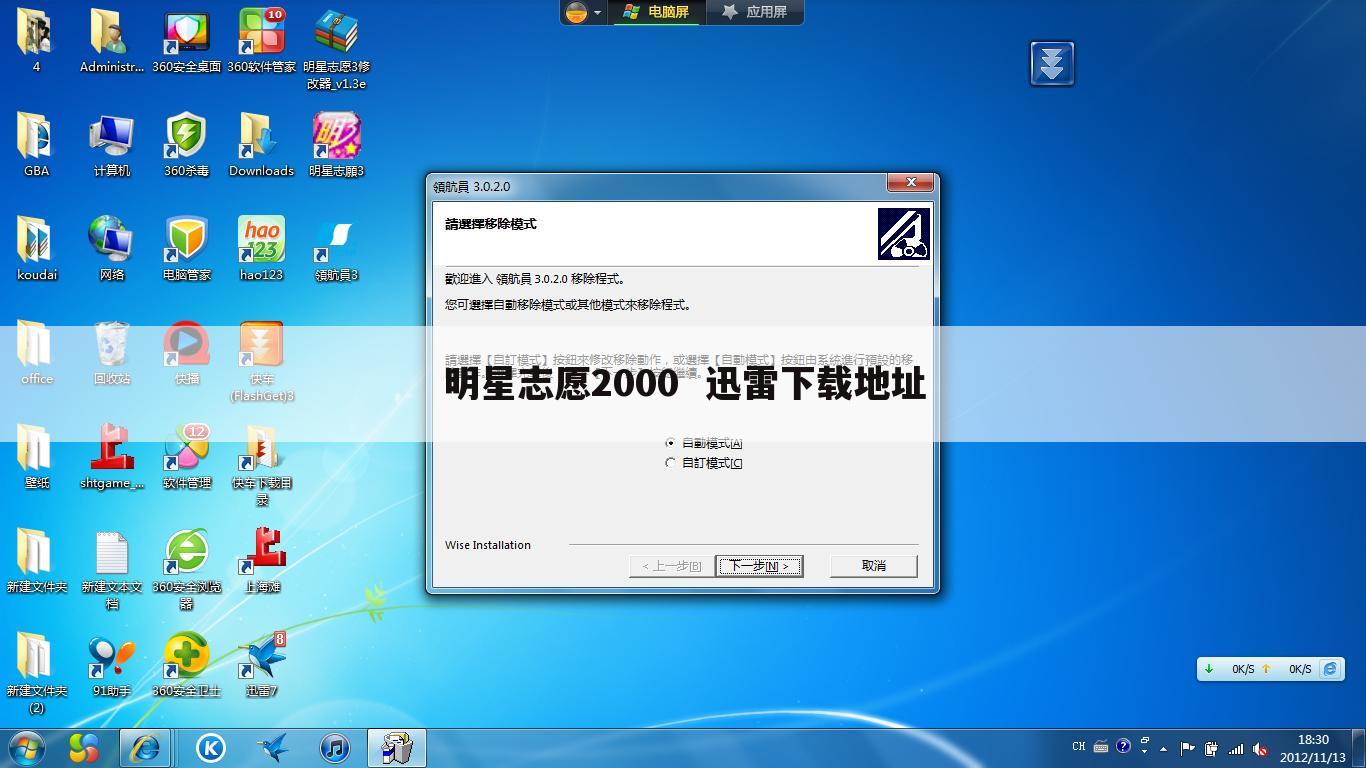Open iTunes from the taskbar
This screenshot has height=768, width=1366.
click(x=335, y=748)
